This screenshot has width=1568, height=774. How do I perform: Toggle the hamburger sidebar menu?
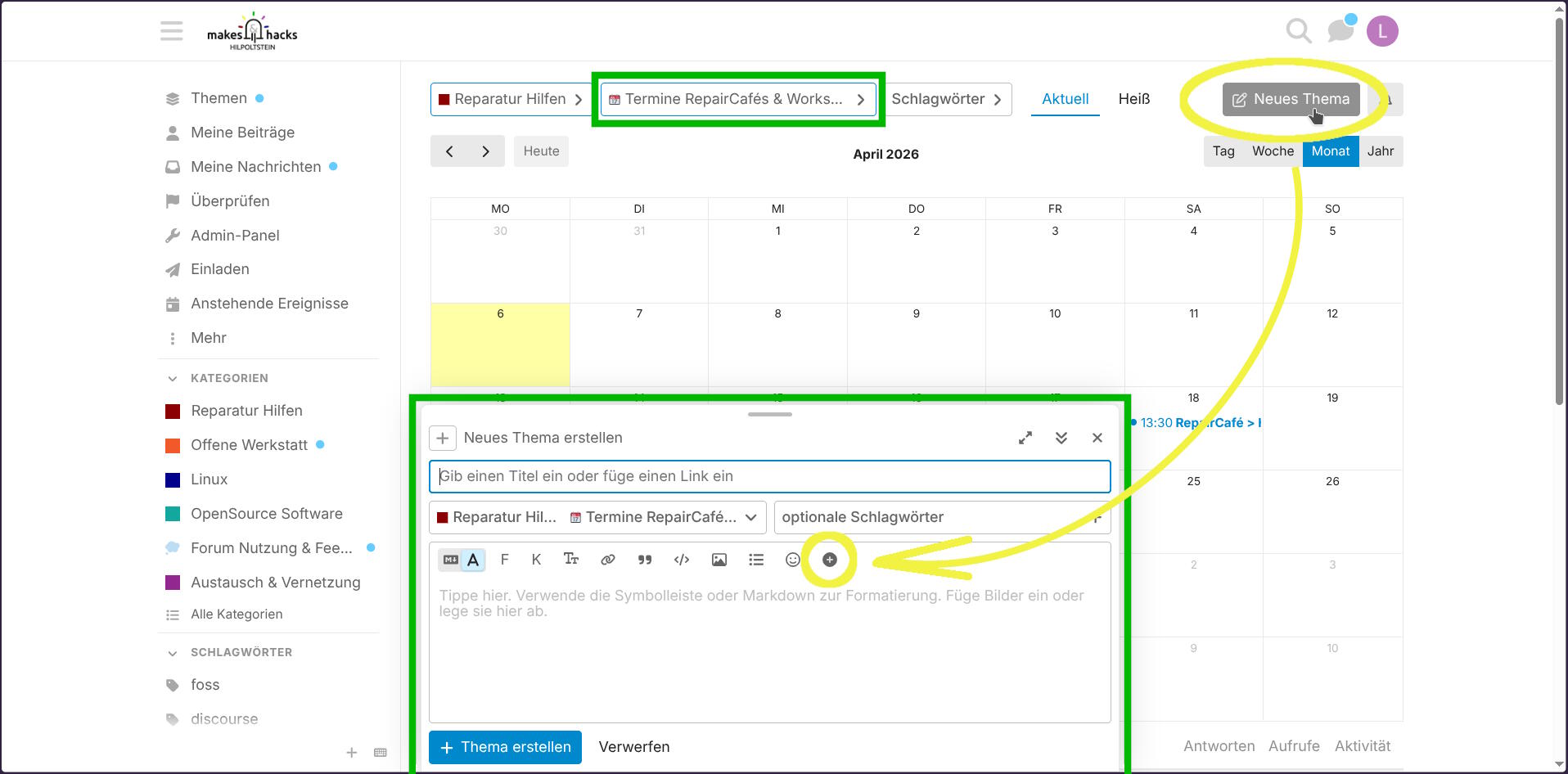172,32
